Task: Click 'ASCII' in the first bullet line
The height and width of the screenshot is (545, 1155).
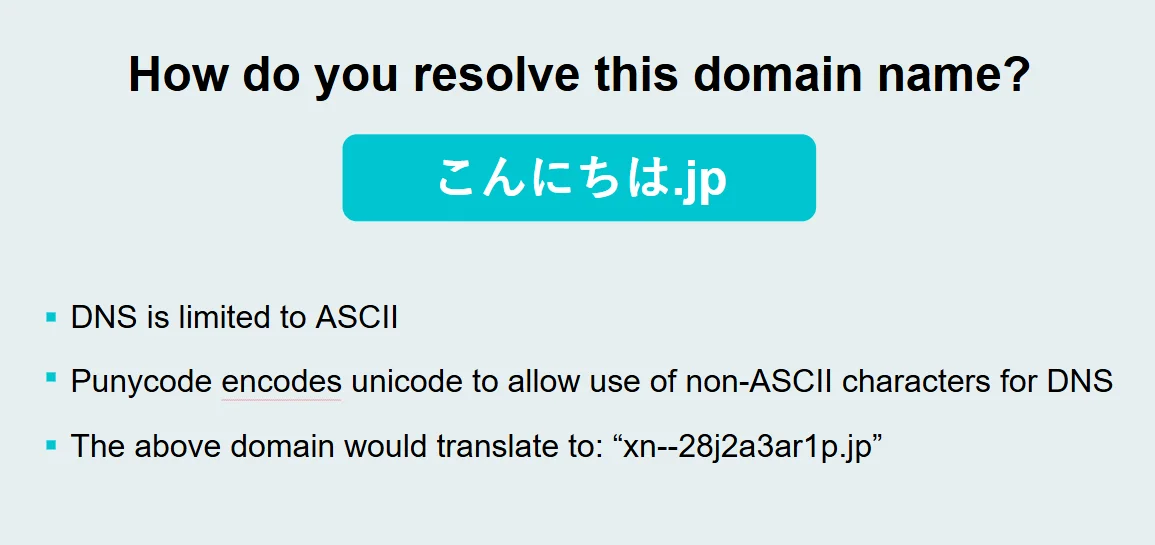Action: [357, 318]
